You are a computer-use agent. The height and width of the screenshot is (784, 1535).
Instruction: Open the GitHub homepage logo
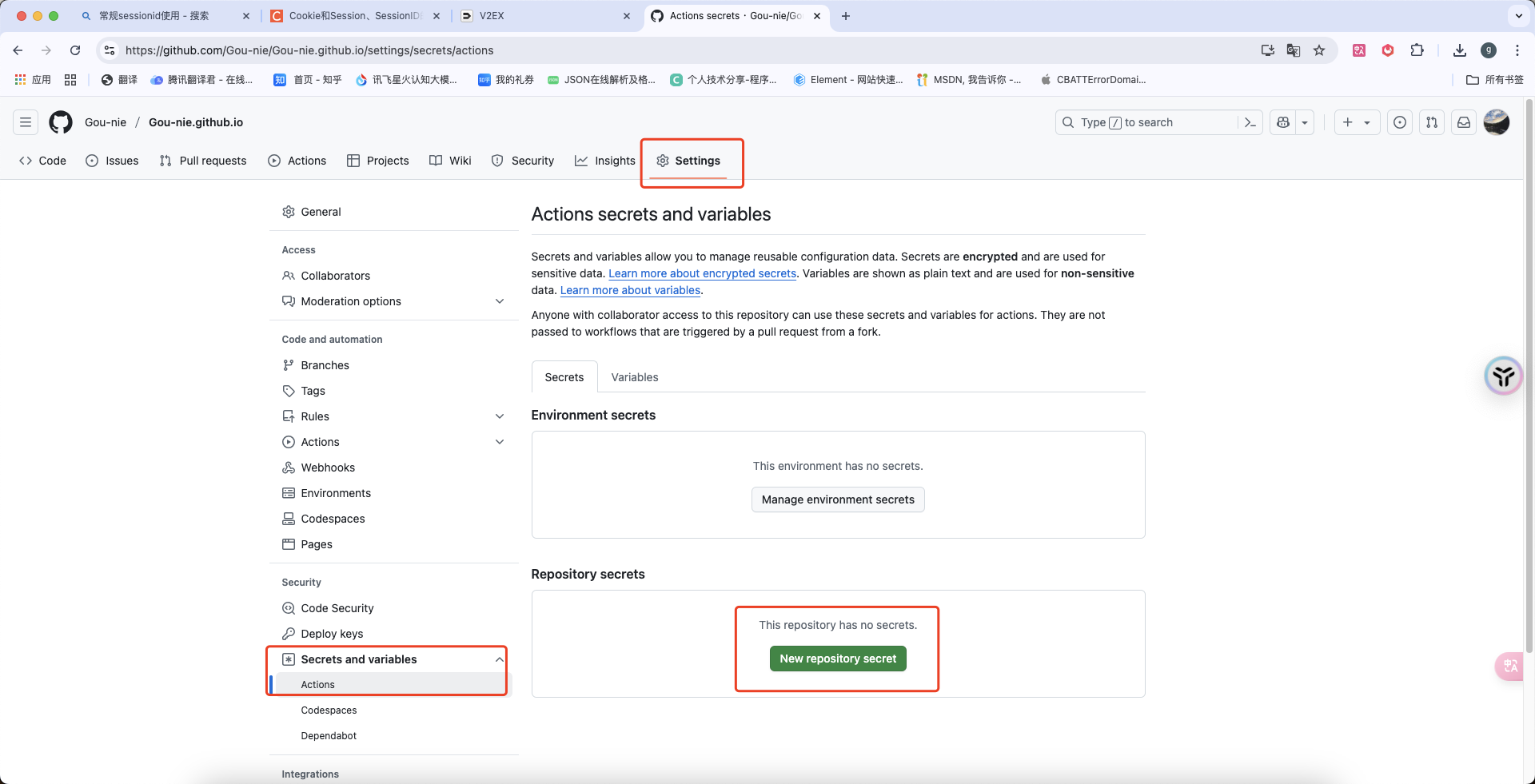61,122
